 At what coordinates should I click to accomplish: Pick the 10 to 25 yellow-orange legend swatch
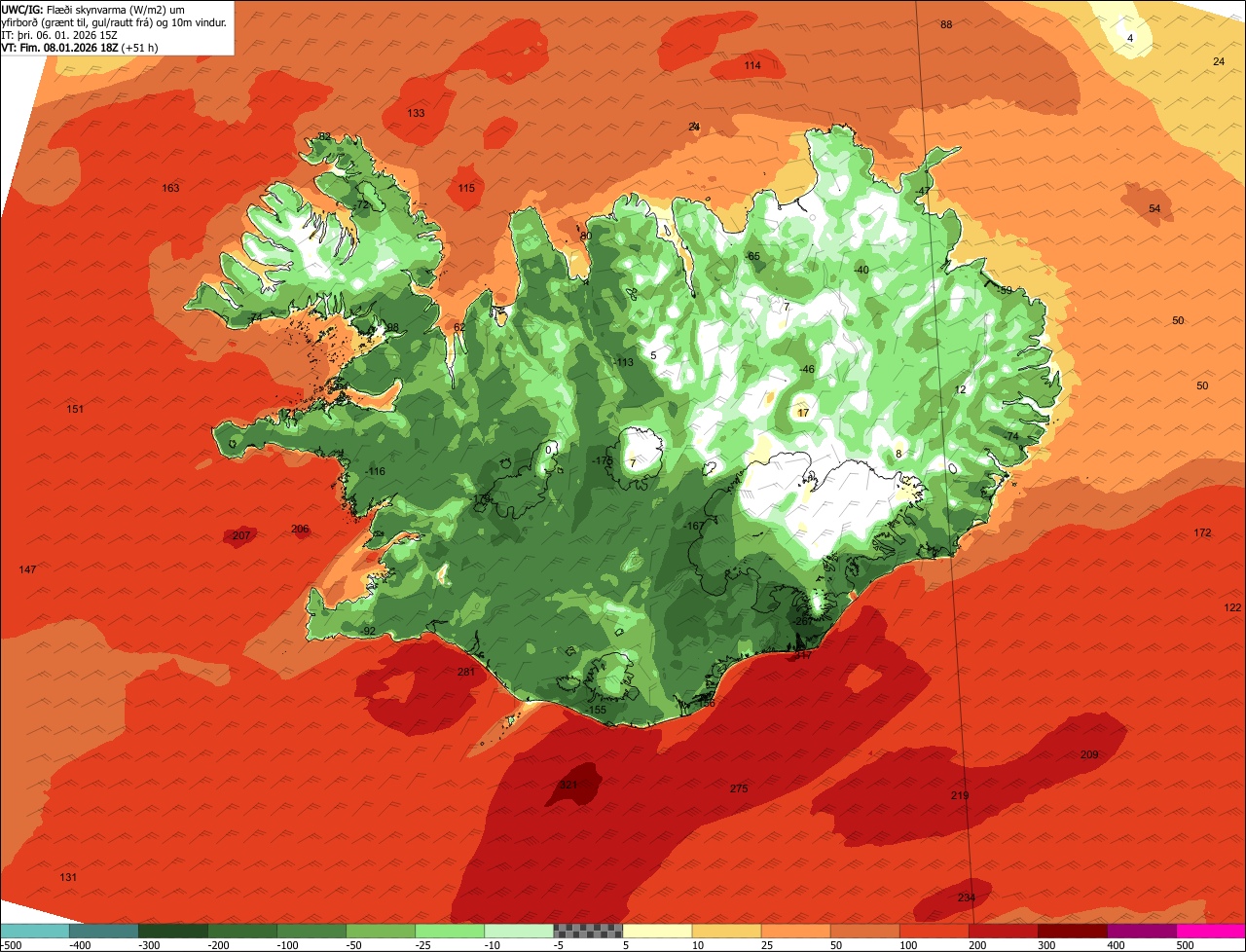click(x=726, y=931)
